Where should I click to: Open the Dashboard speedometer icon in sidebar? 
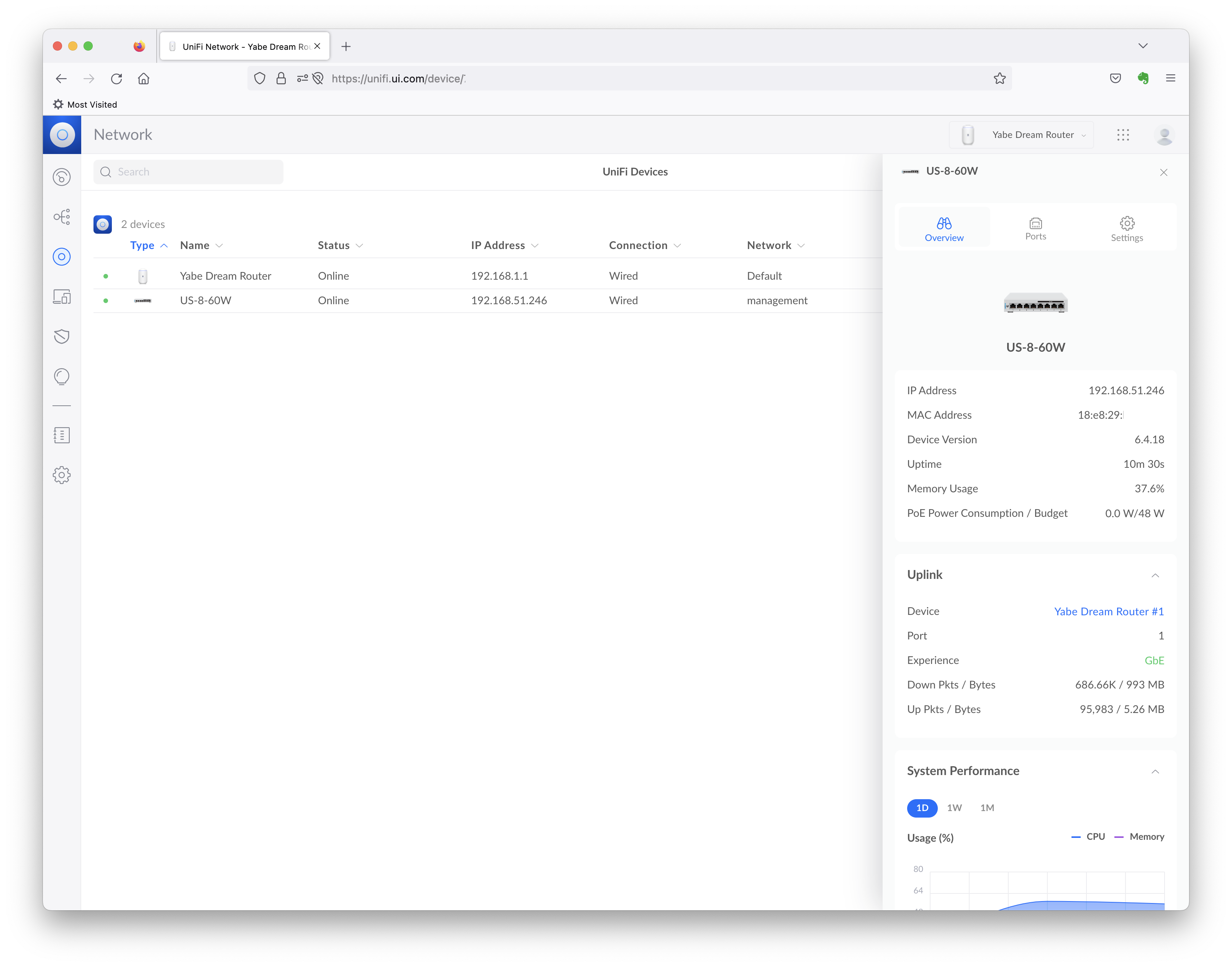62,177
